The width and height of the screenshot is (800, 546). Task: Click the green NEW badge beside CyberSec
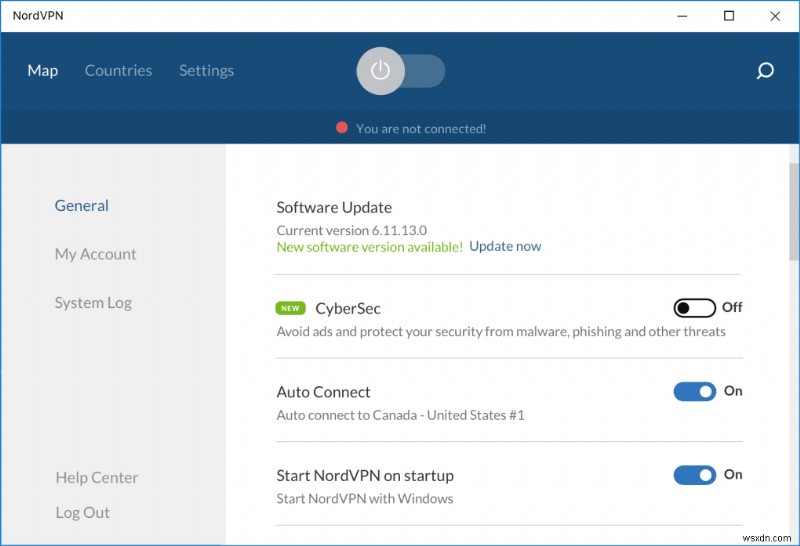(x=290, y=308)
